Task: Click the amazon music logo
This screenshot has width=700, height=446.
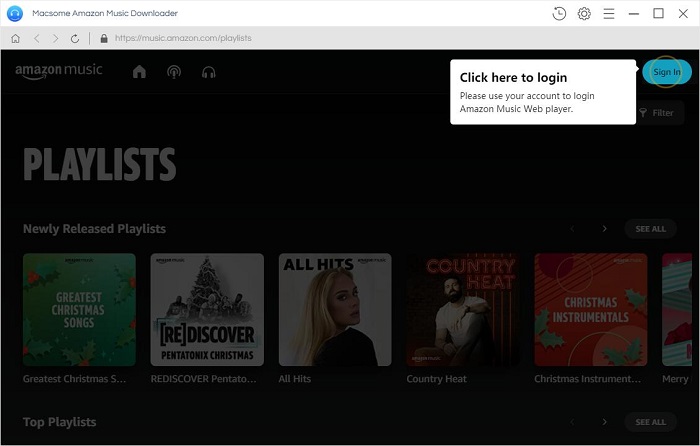Action: [59, 71]
